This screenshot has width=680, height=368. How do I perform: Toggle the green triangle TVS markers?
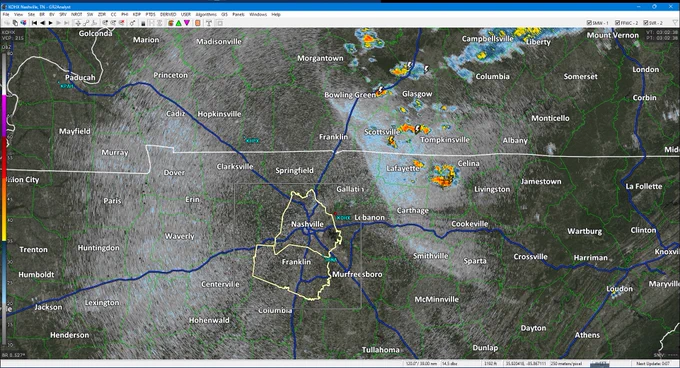point(179,23)
